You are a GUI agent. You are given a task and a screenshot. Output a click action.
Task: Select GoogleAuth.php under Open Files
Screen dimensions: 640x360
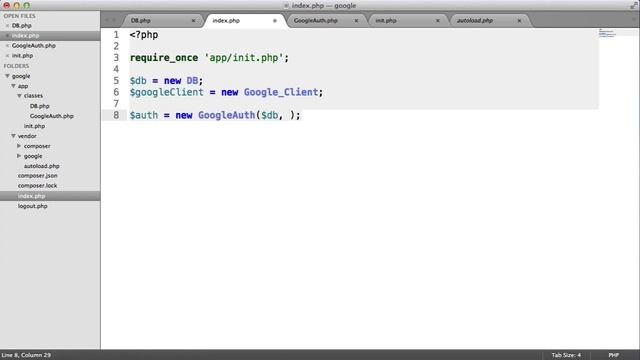click(34, 46)
